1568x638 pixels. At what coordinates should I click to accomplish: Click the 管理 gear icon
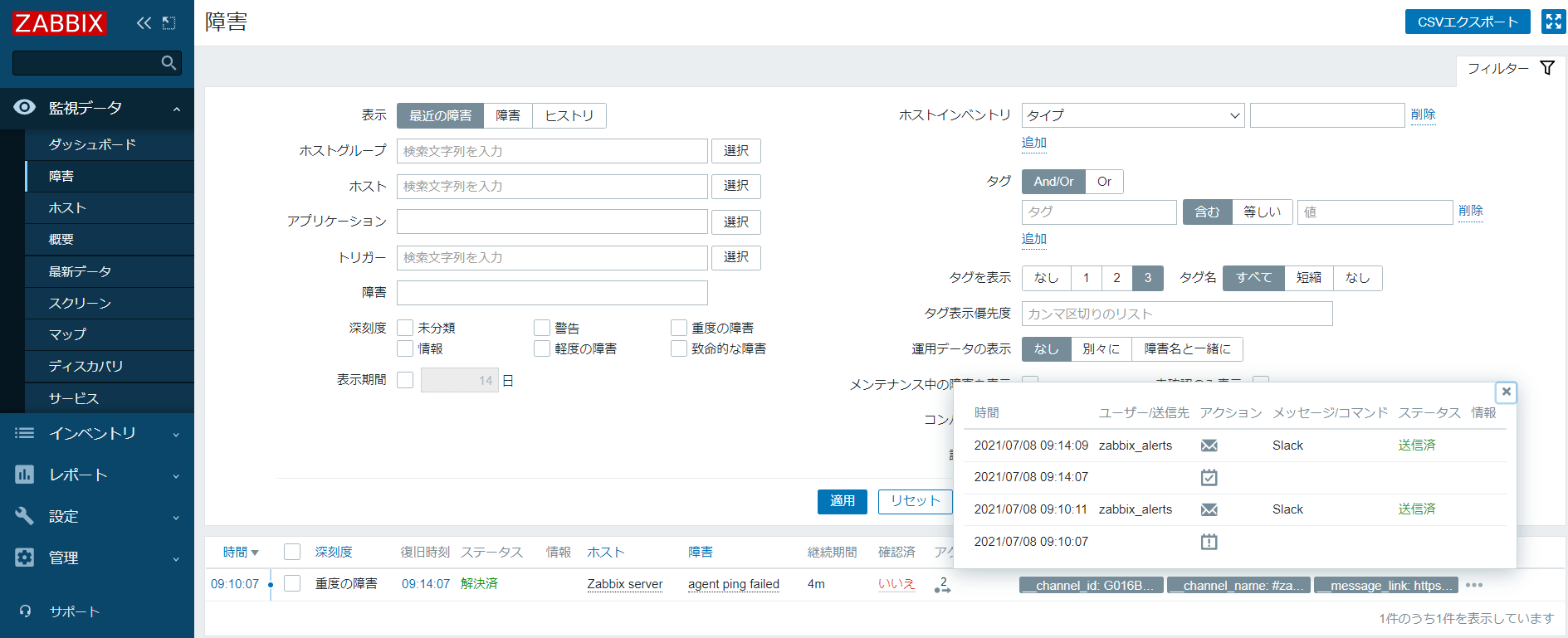[x=25, y=558]
